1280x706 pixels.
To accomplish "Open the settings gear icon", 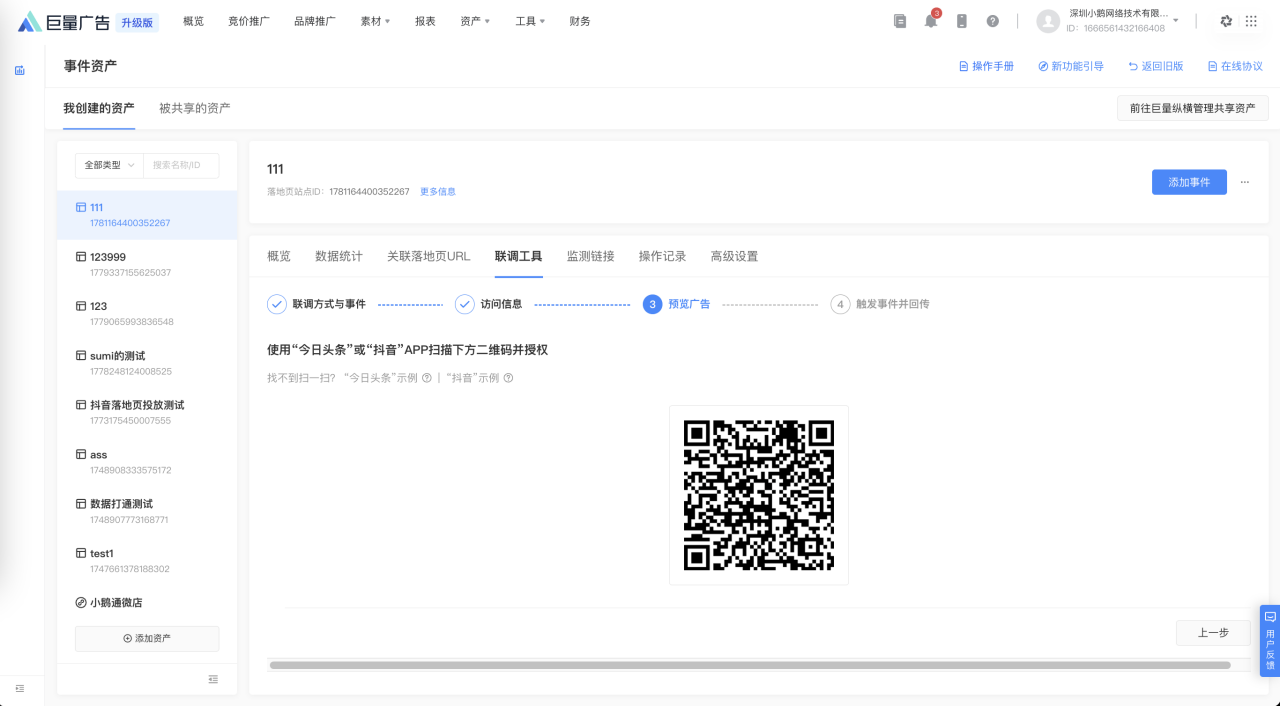I will click(x=1227, y=21).
